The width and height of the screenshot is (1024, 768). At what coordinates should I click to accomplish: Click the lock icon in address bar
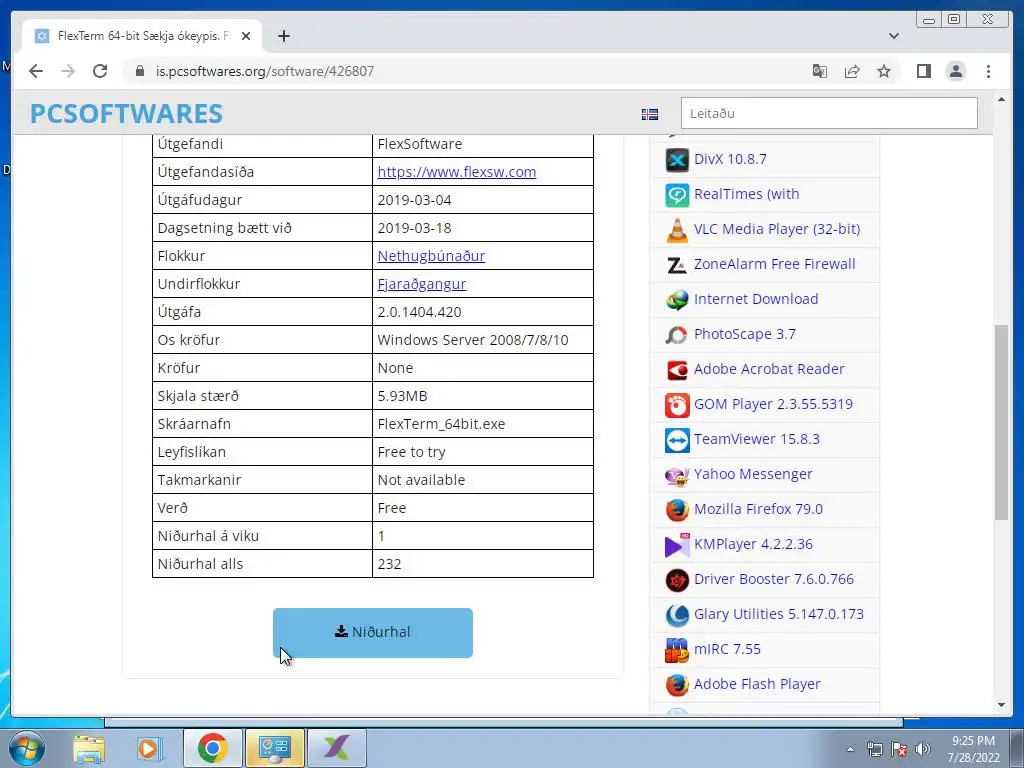point(139,71)
